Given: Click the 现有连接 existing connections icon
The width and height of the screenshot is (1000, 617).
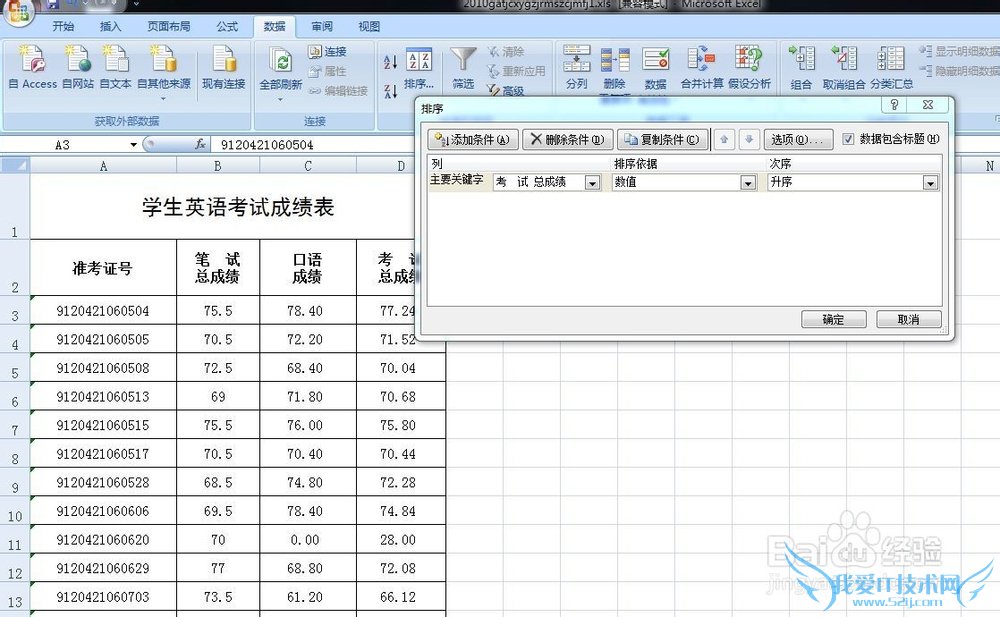Looking at the screenshot, I should click(223, 62).
